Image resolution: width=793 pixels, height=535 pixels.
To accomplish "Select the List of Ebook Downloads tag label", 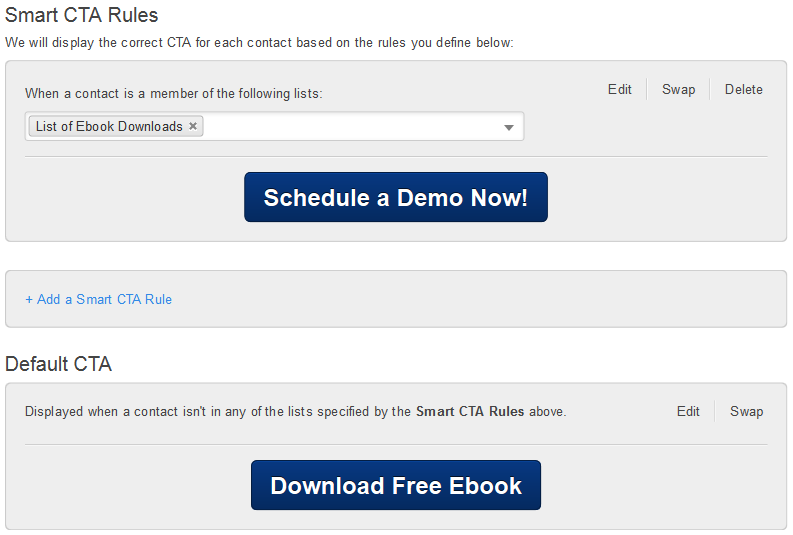I will click(109, 126).
